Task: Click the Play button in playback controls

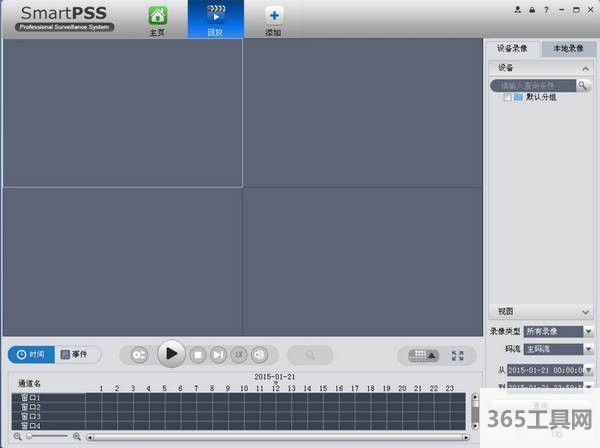Action: [x=171, y=354]
